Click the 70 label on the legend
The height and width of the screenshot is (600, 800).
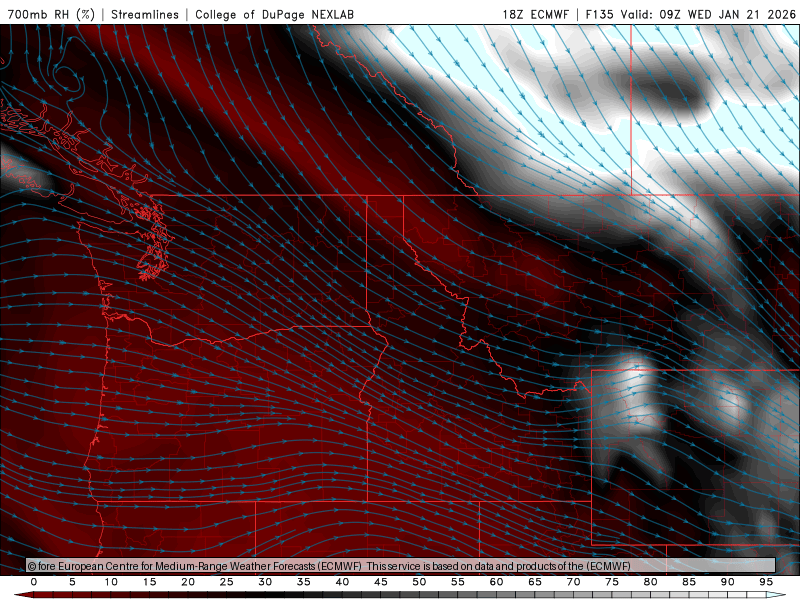[573, 582]
